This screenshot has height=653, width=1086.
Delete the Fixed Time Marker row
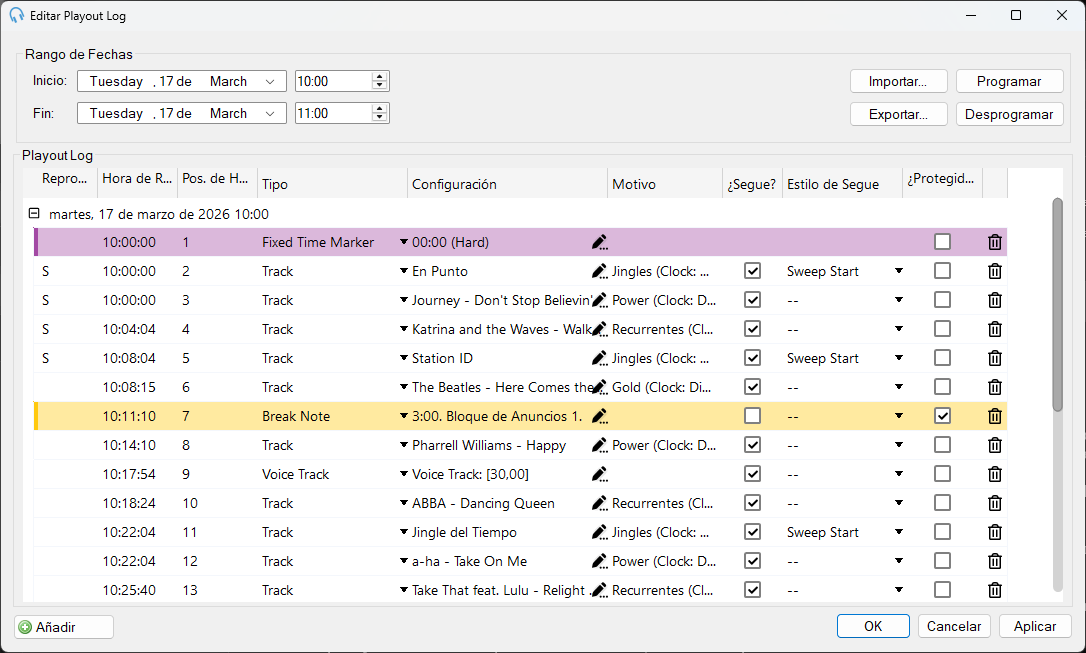point(995,242)
